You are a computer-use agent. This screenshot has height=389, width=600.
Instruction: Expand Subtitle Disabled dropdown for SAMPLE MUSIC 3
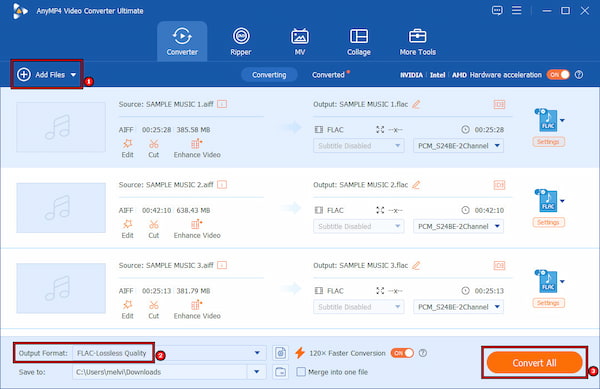pos(359,307)
